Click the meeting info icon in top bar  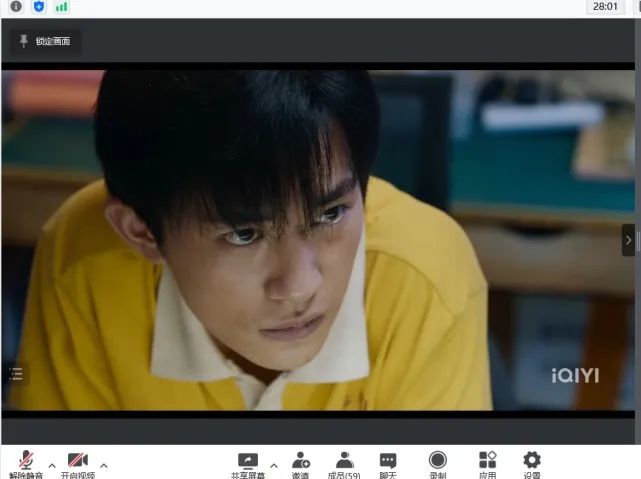click(x=15, y=7)
